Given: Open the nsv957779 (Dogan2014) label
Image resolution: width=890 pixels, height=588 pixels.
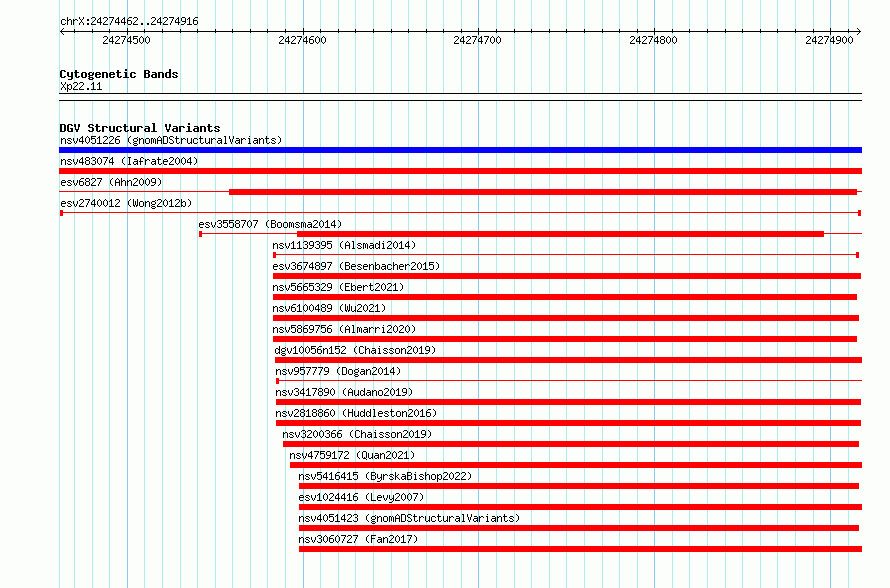Looking at the screenshot, I should click(338, 371).
